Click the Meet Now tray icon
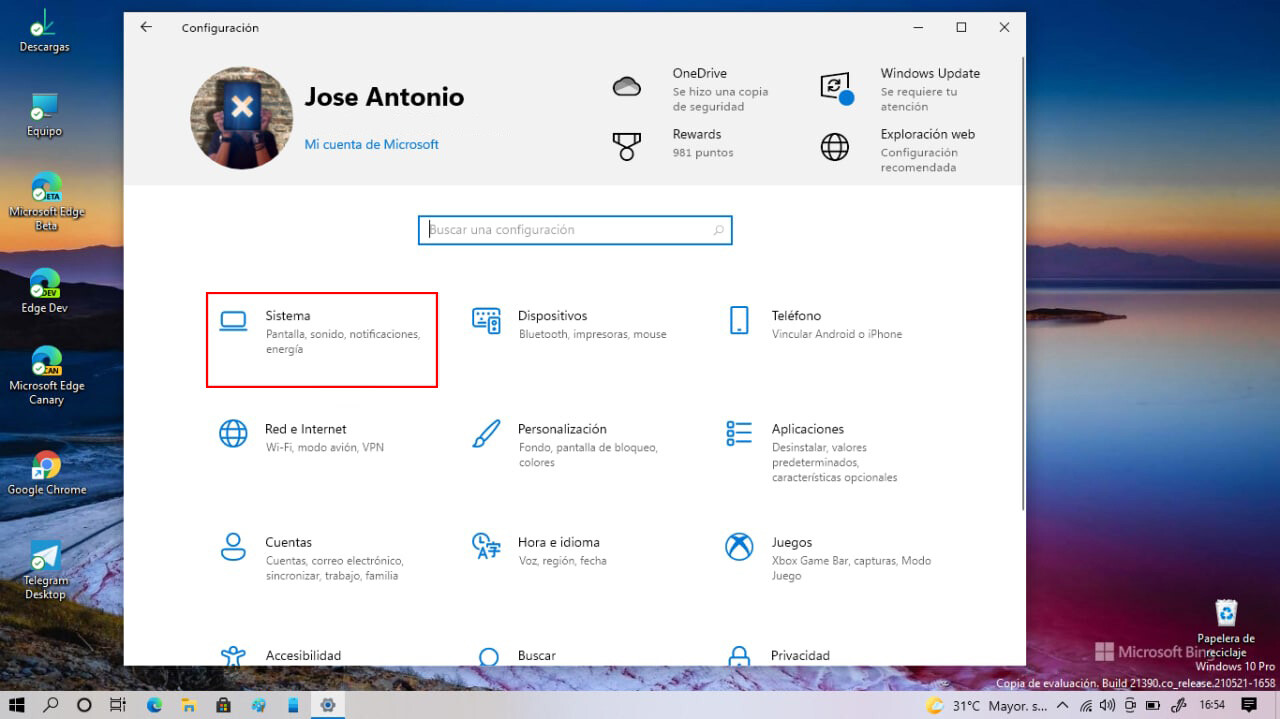The height and width of the screenshot is (719, 1280). coord(1130,705)
